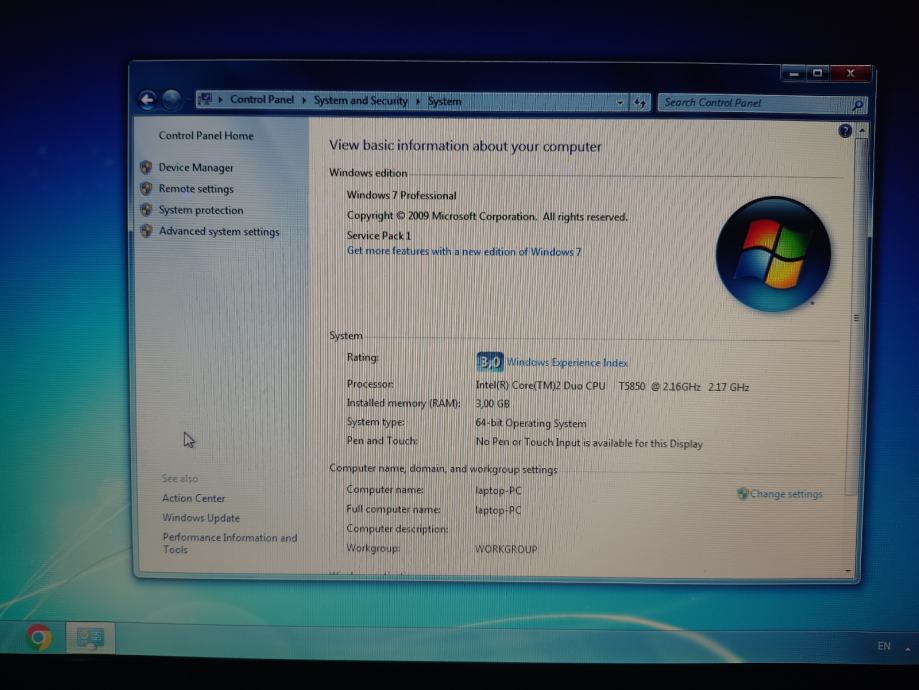
Task: Click the scrollbar up arrow
Action: 862,131
